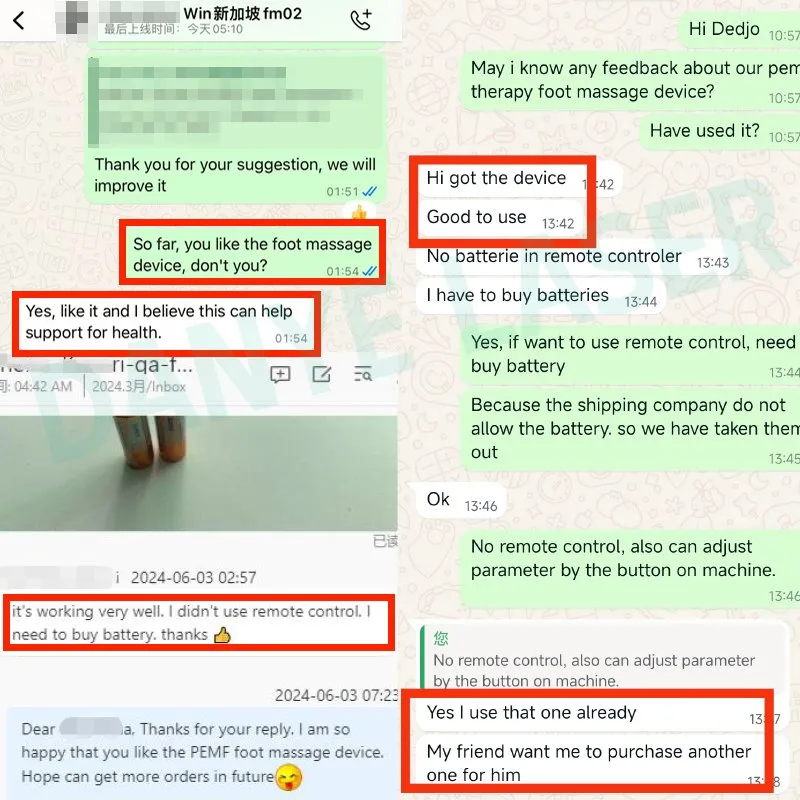Open the blurred contact avatar
The width and height of the screenshot is (800, 800).
(73, 18)
